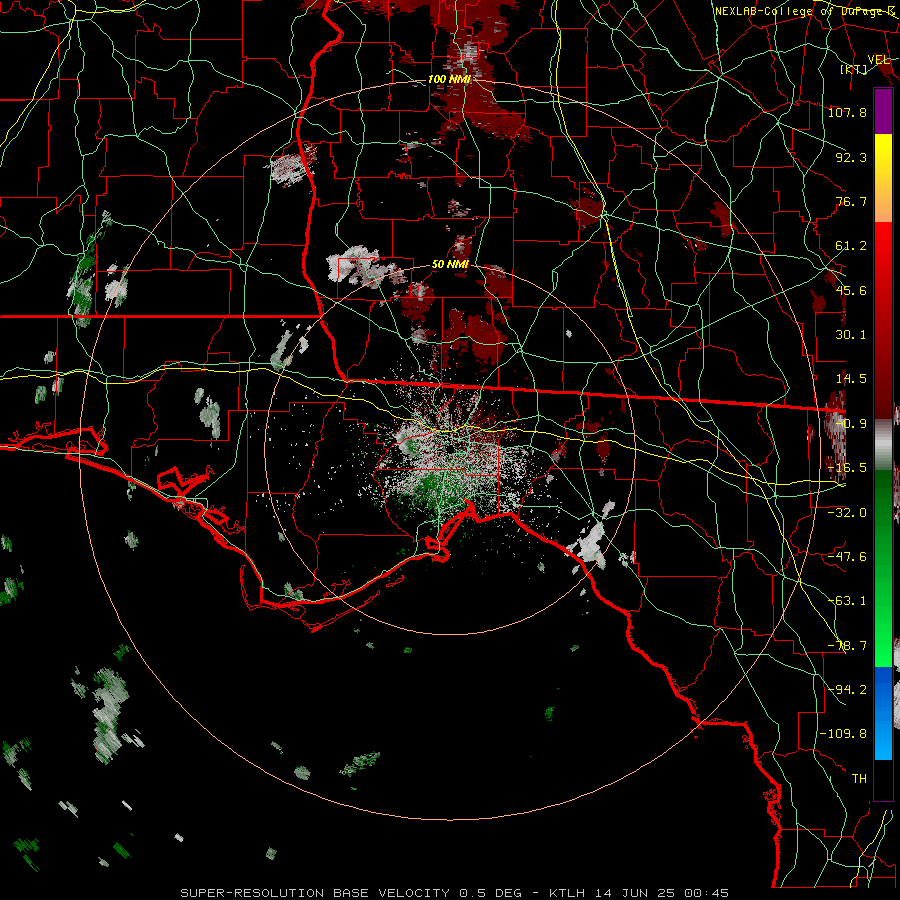Click the 92.3 velocity scale value
The width and height of the screenshot is (900, 900).
851,157
